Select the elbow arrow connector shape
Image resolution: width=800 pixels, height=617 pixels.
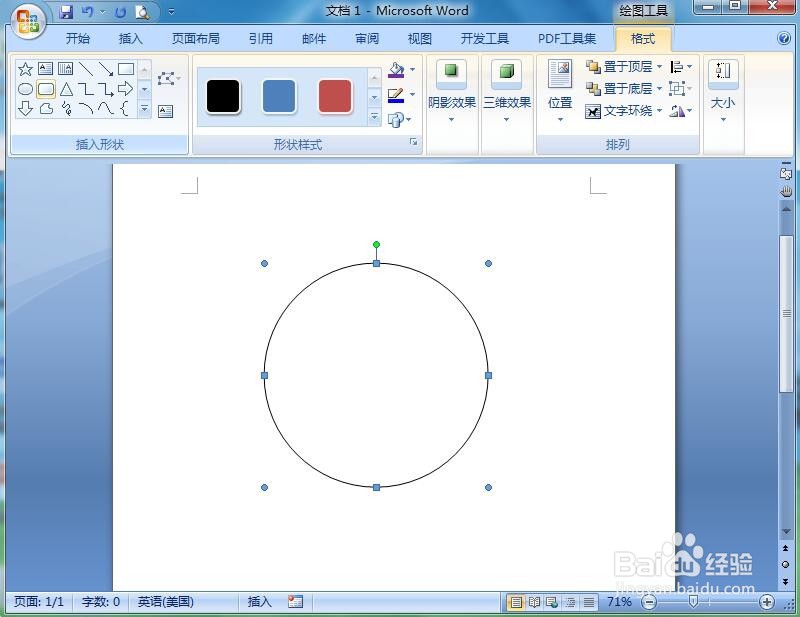106,89
